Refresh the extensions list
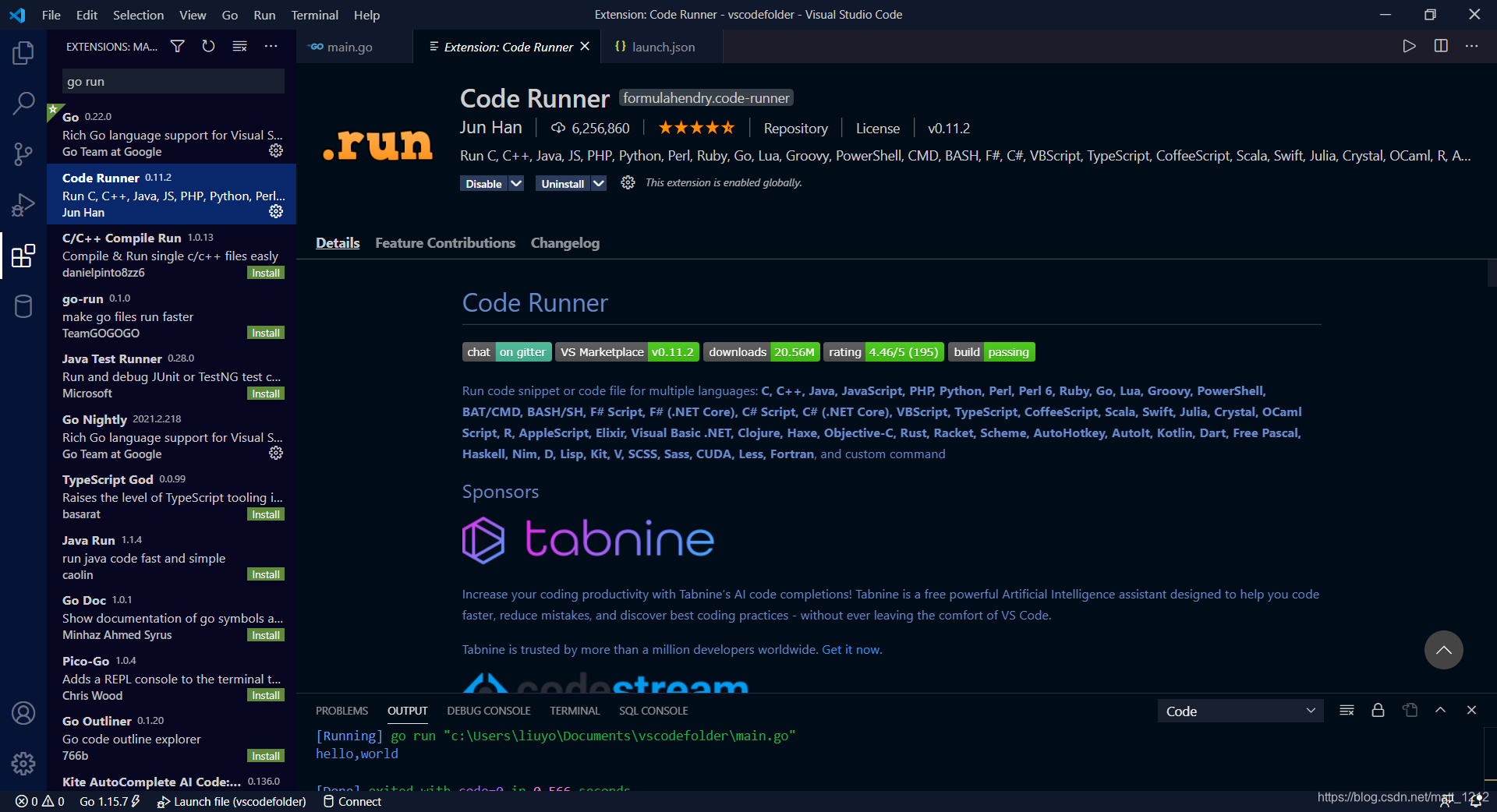The height and width of the screenshot is (812, 1497). coord(208,47)
